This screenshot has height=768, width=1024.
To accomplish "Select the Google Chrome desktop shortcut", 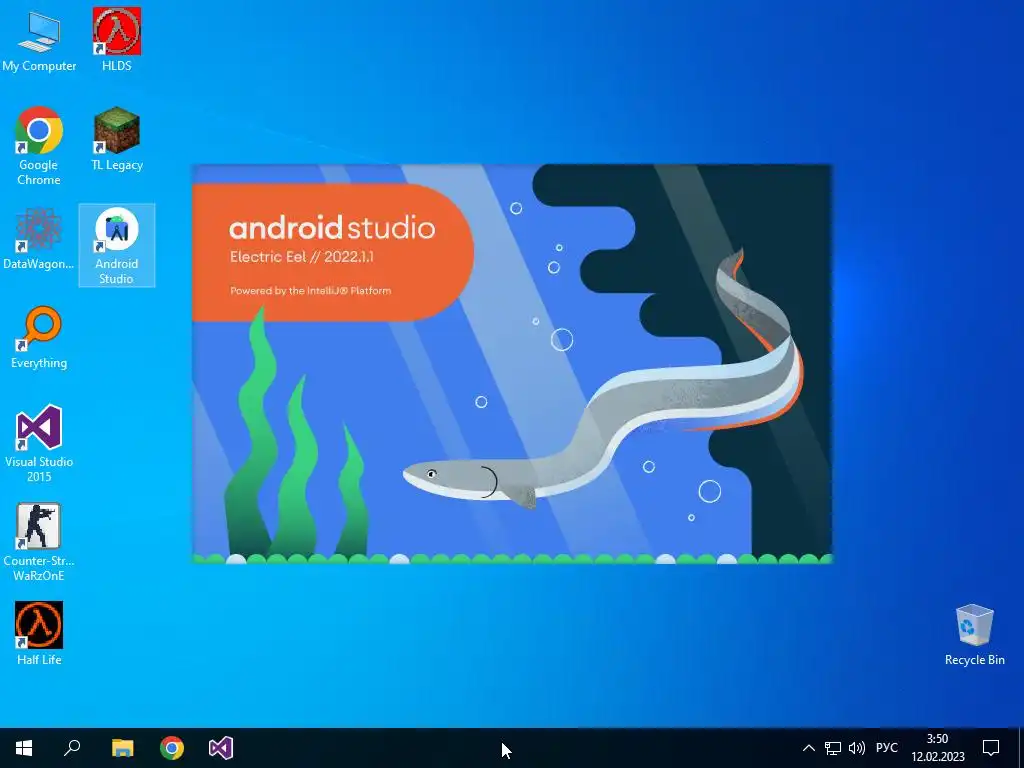I will tap(39, 146).
